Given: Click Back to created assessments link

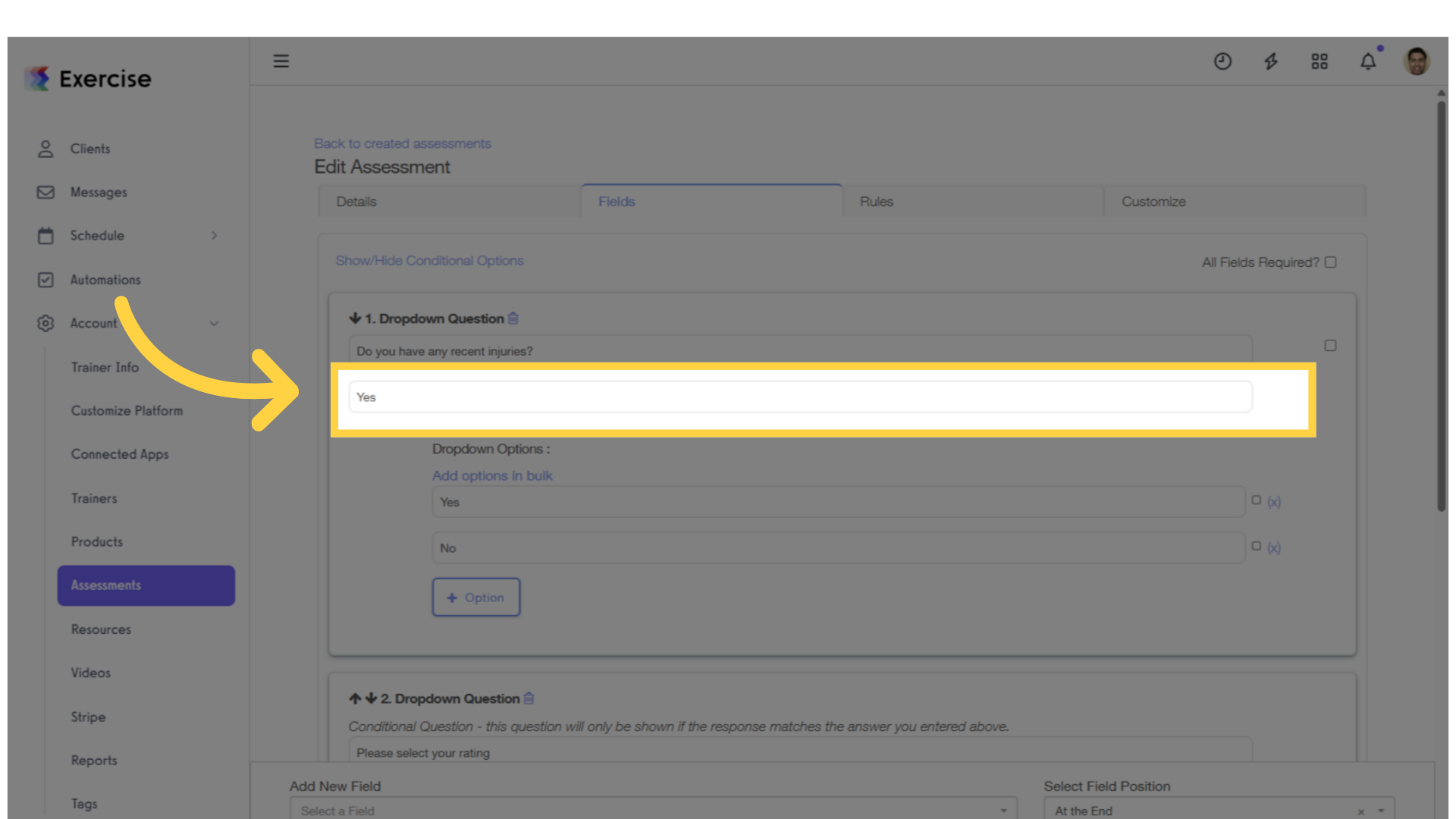Looking at the screenshot, I should coord(403,143).
